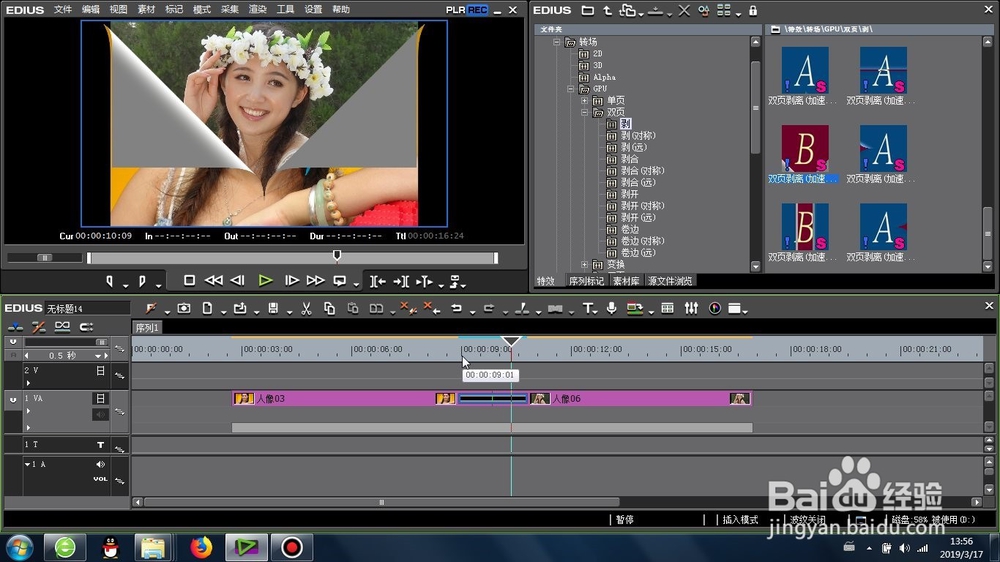Toggle video mute on track 1 VA
Image resolution: width=1000 pixels, height=562 pixels.
coord(100,399)
